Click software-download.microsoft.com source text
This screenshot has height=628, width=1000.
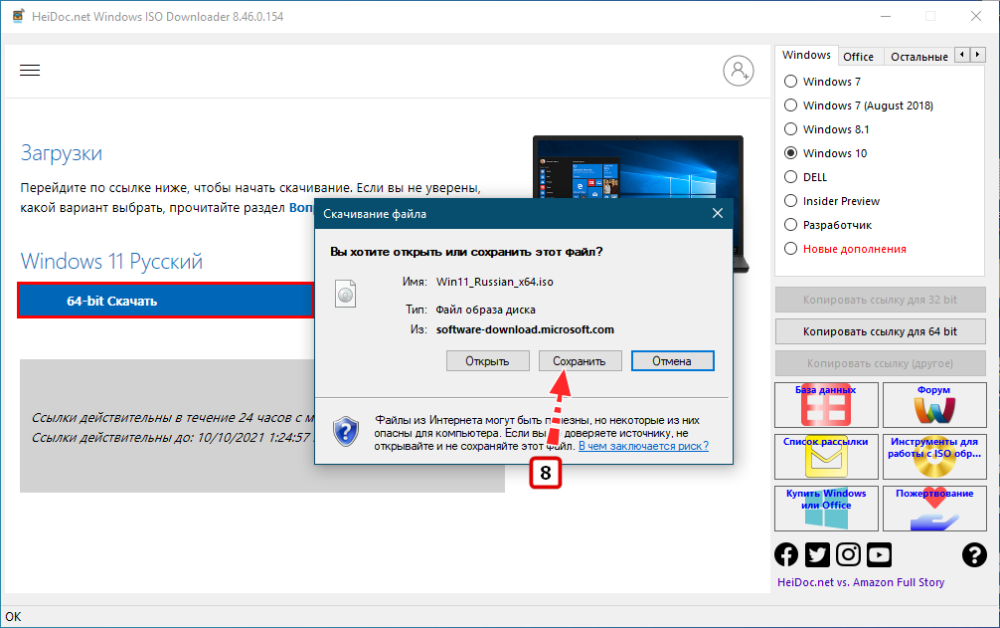coord(525,330)
